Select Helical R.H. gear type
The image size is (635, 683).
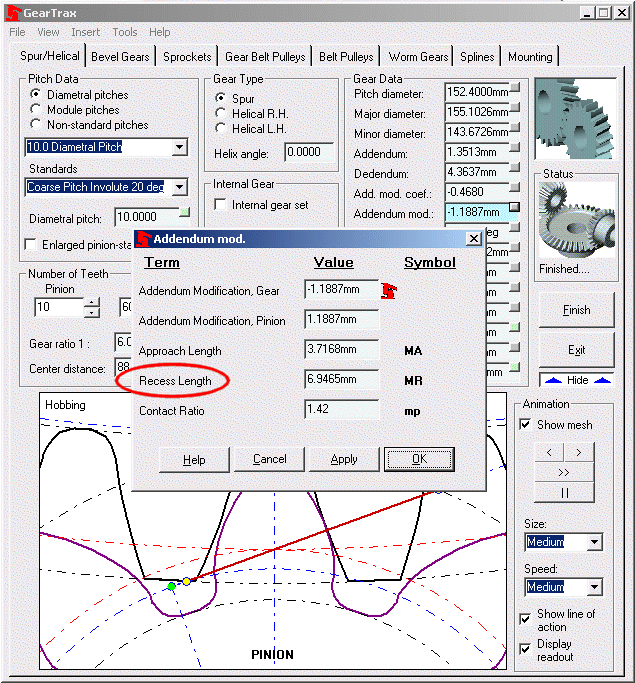coord(220,113)
